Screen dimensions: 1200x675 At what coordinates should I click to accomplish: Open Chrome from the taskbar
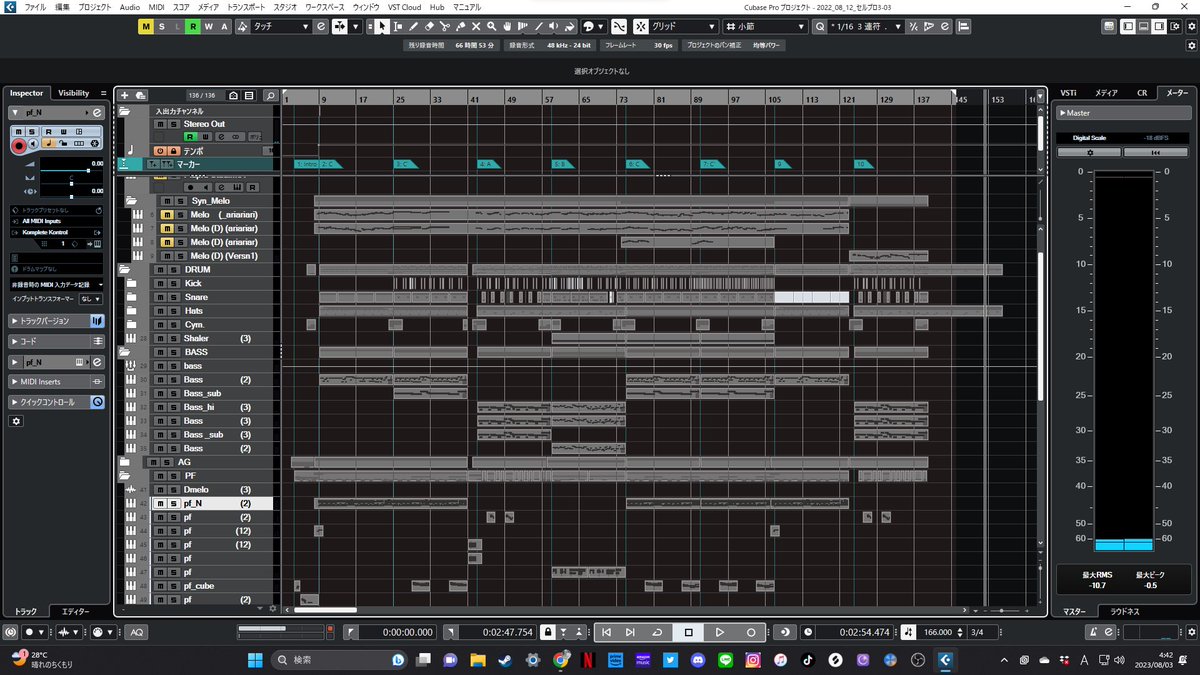tap(561, 660)
